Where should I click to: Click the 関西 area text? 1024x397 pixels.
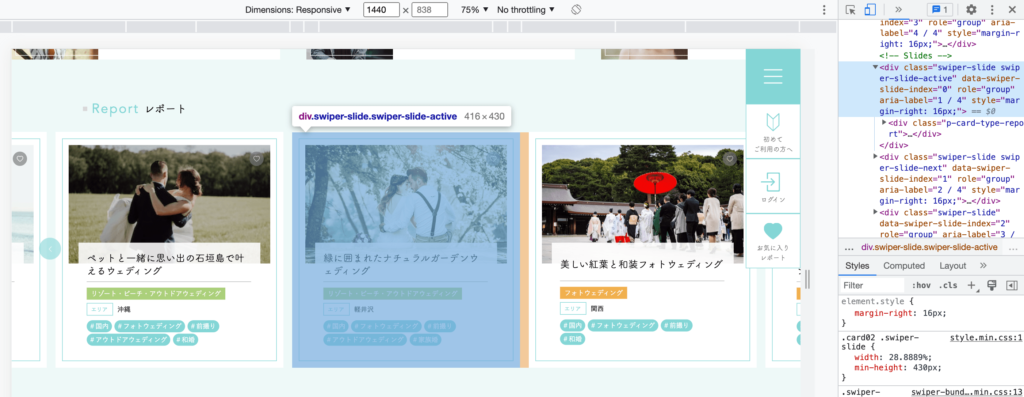[x=597, y=309]
